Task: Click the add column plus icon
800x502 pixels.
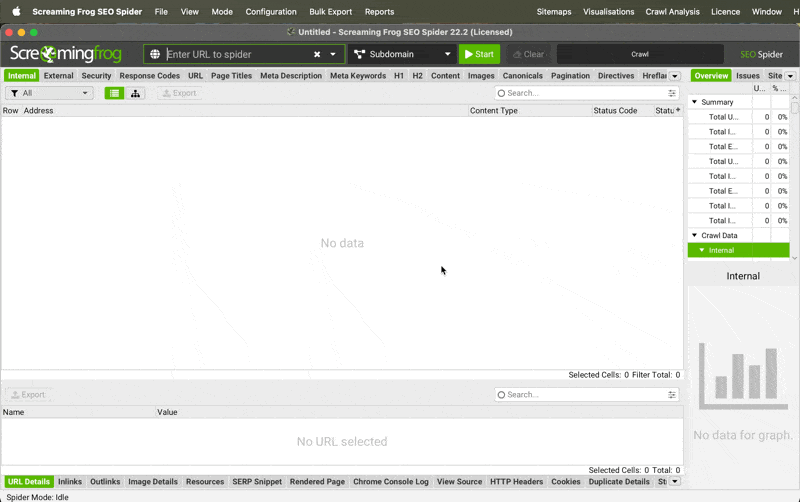Action: coord(678,110)
